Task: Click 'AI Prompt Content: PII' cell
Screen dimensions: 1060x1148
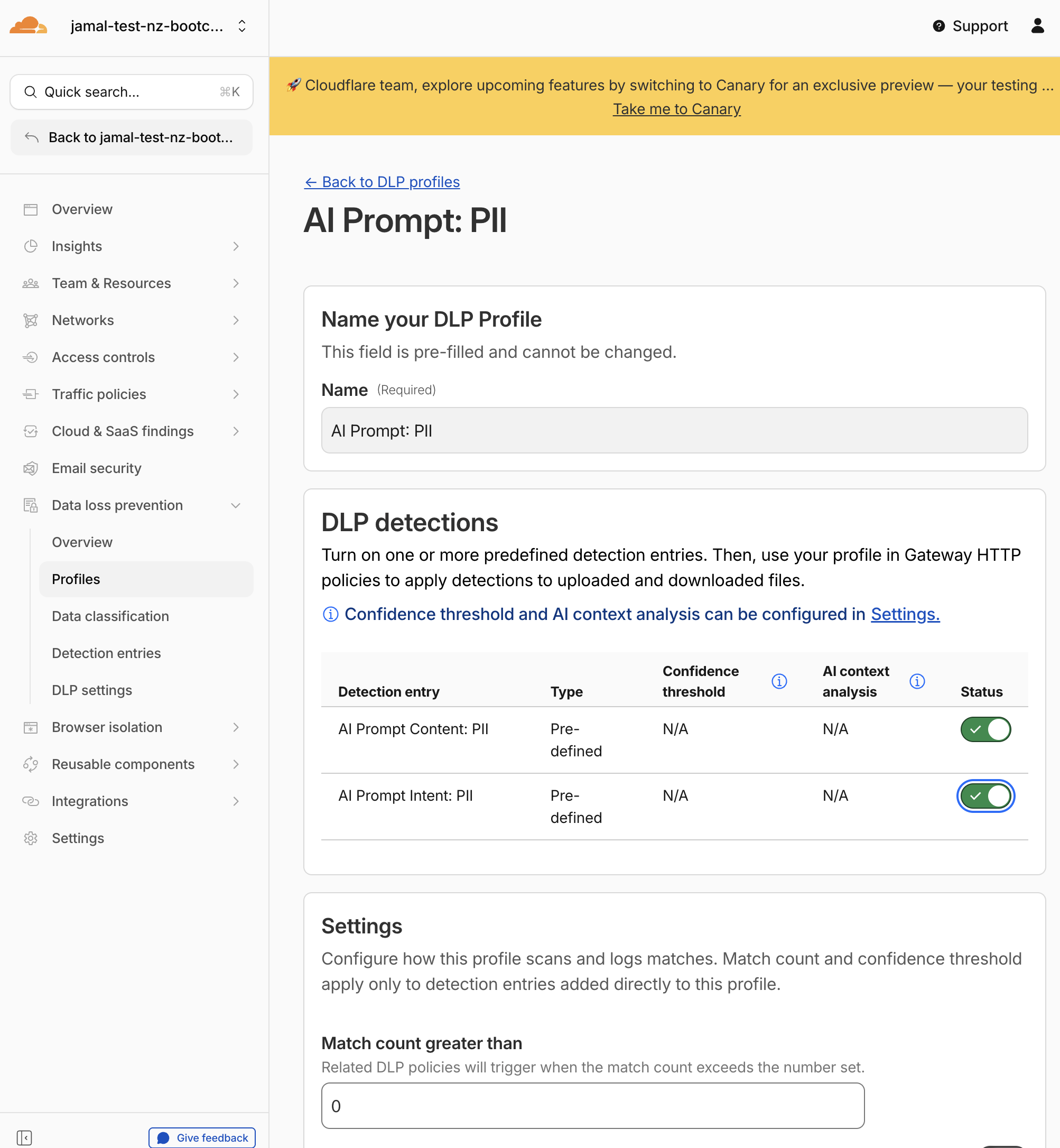Action: coord(413,729)
